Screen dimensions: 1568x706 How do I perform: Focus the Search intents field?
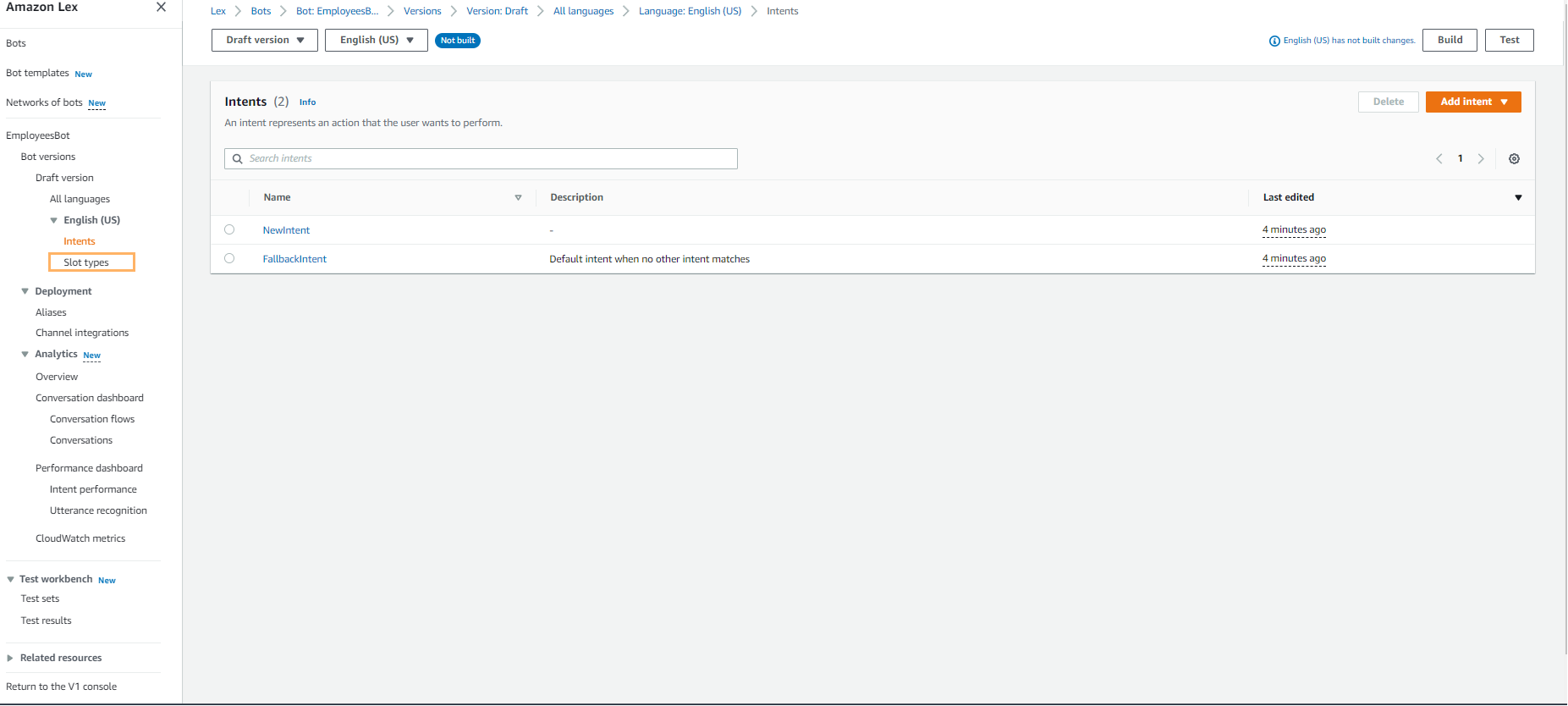(x=481, y=159)
